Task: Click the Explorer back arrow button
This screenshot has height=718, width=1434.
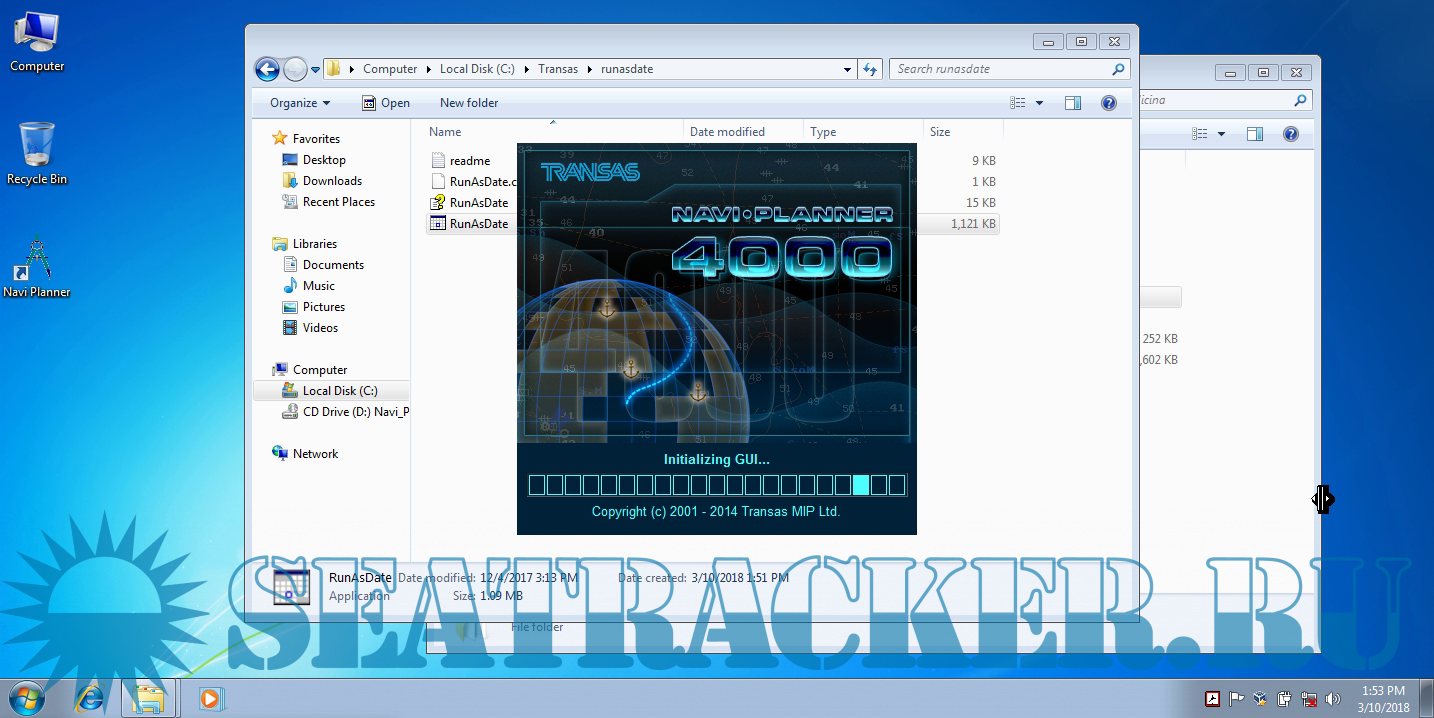Action: [267, 69]
